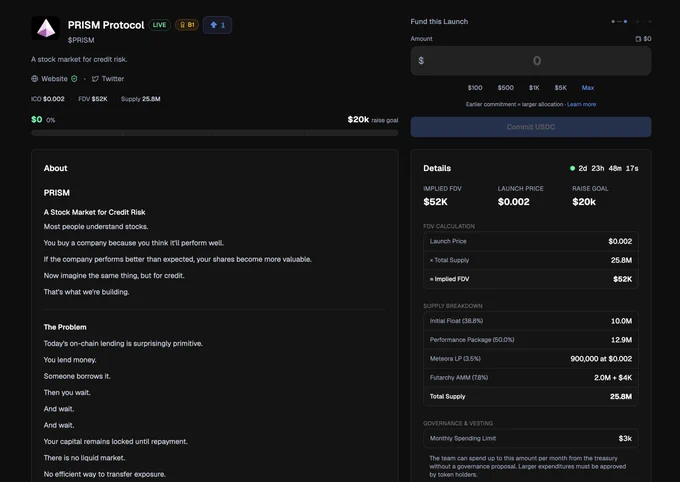680x482 pixels.
Task: Click the '× Total Supply' row in FDV Calculation
Action: pos(530,260)
